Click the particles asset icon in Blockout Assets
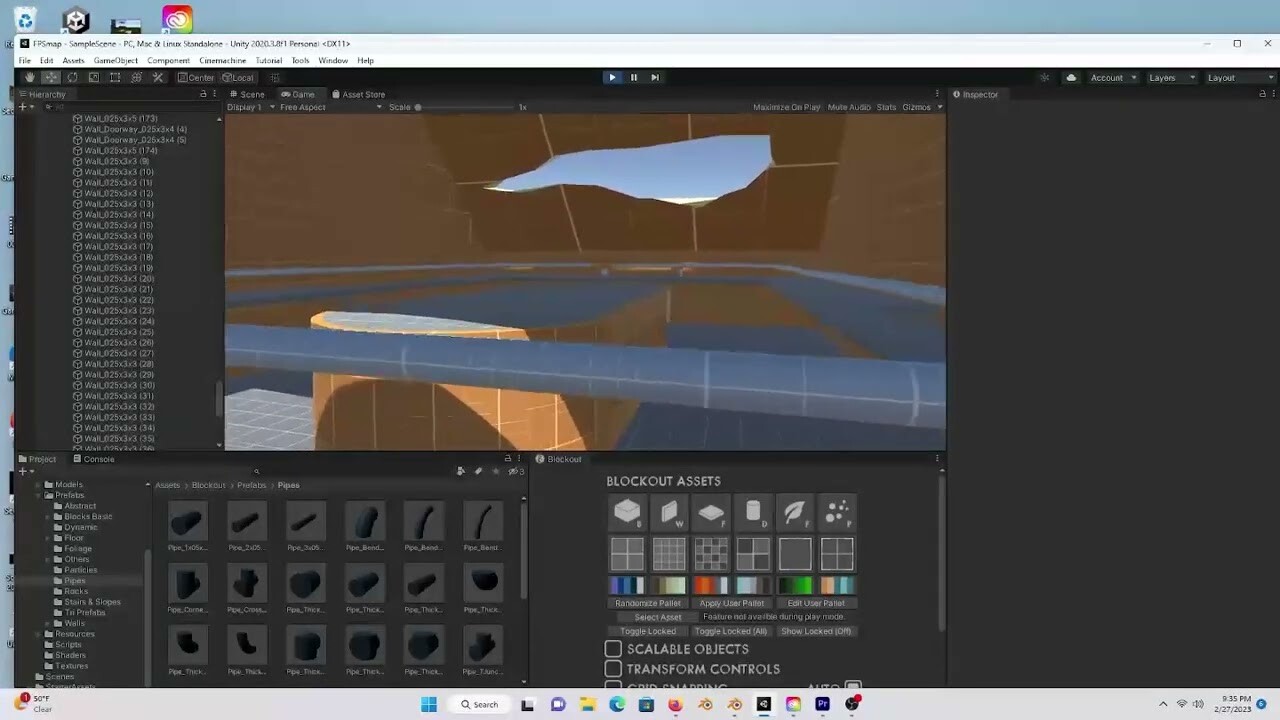The height and width of the screenshot is (720, 1280). [x=837, y=512]
